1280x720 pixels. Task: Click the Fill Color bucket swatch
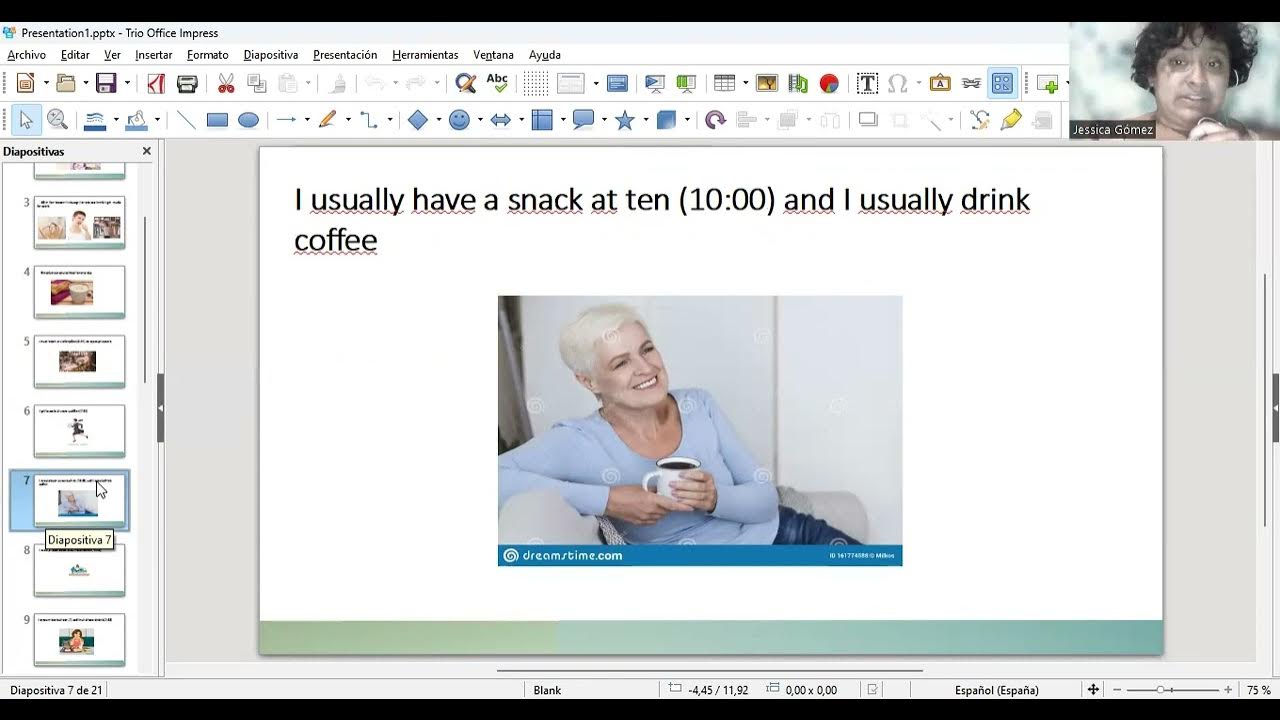click(137, 120)
